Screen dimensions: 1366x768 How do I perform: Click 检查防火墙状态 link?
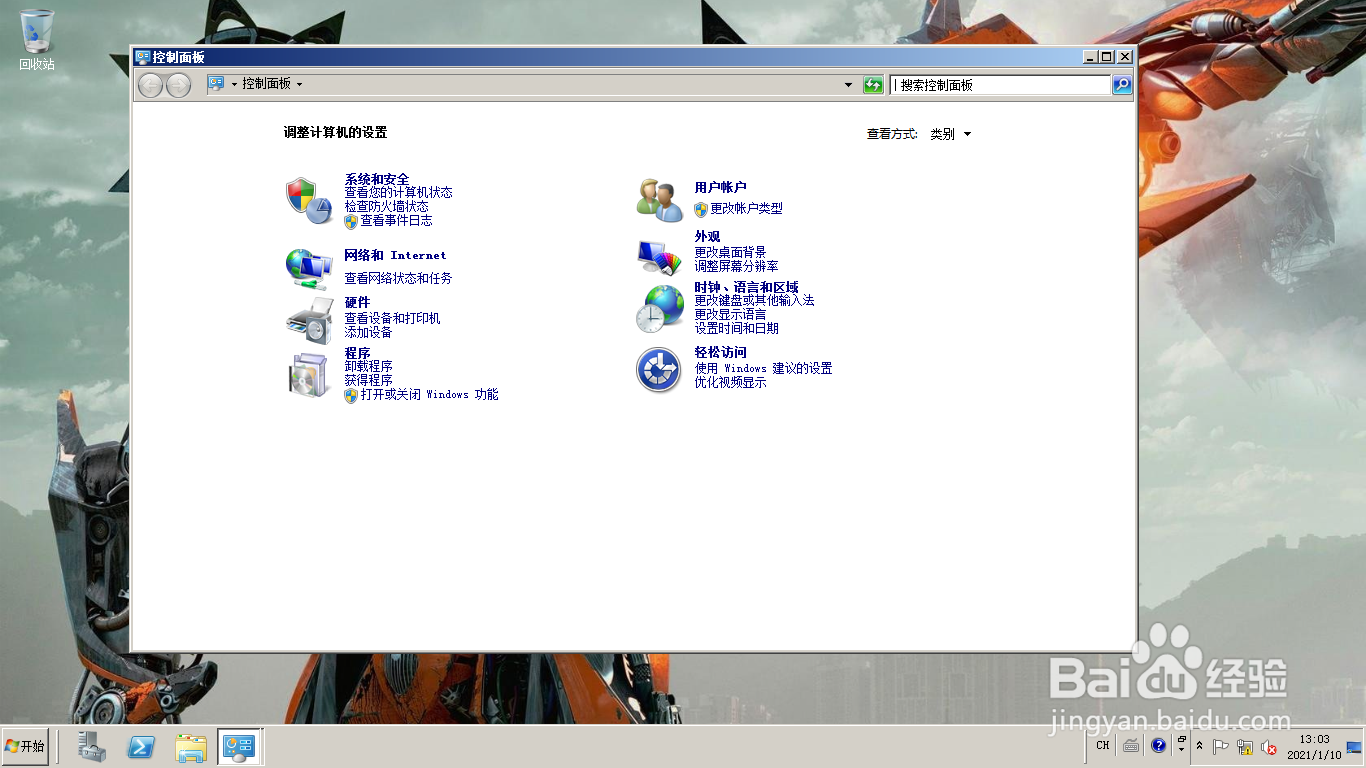tap(386, 206)
